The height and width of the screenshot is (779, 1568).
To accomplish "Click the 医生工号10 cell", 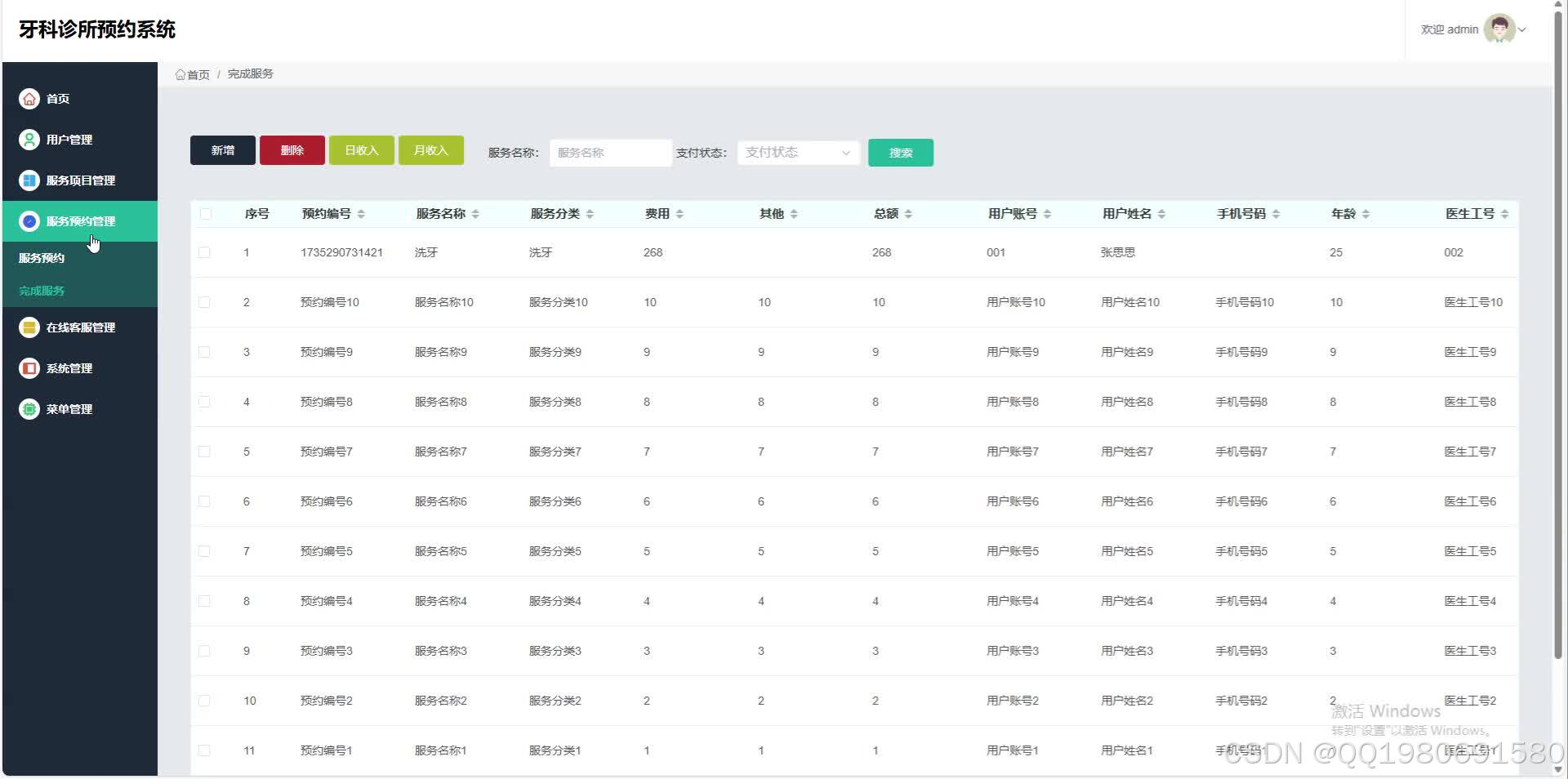I will click(x=1473, y=302).
